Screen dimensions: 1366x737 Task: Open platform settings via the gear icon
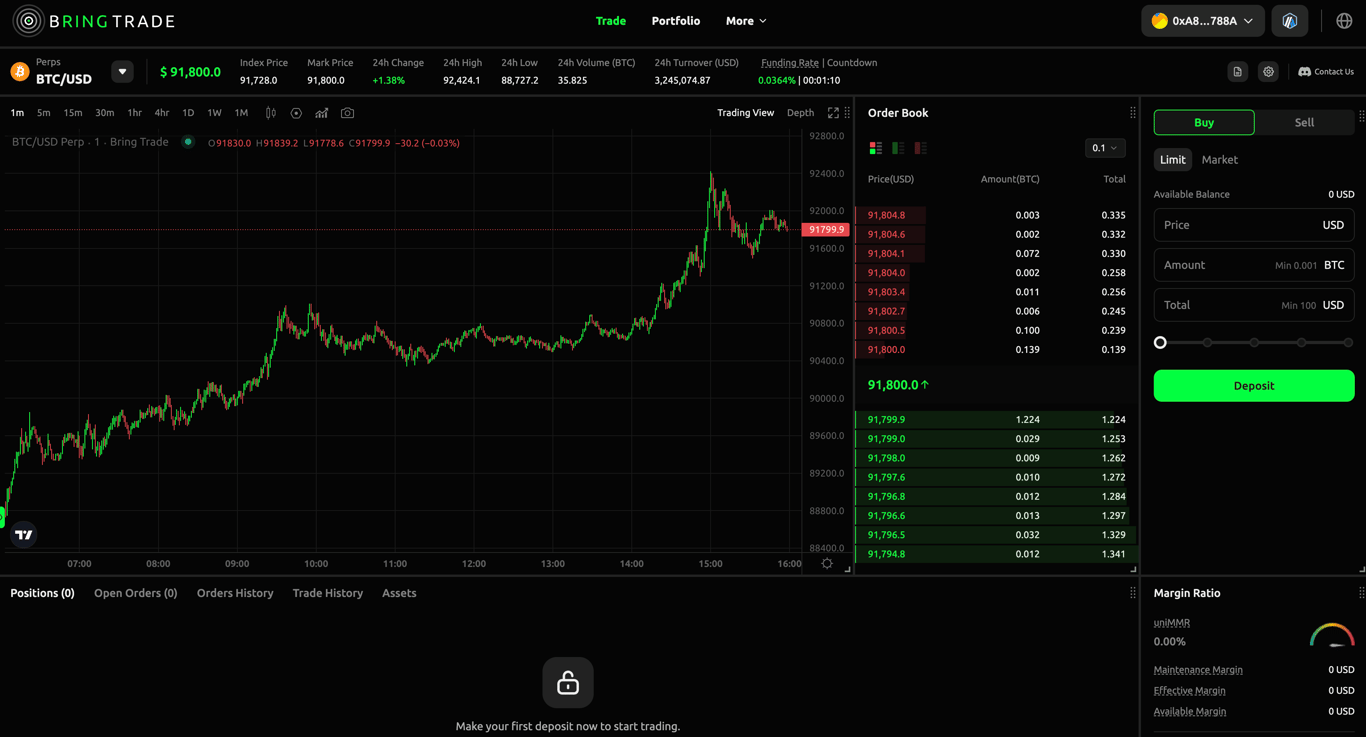click(1268, 71)
